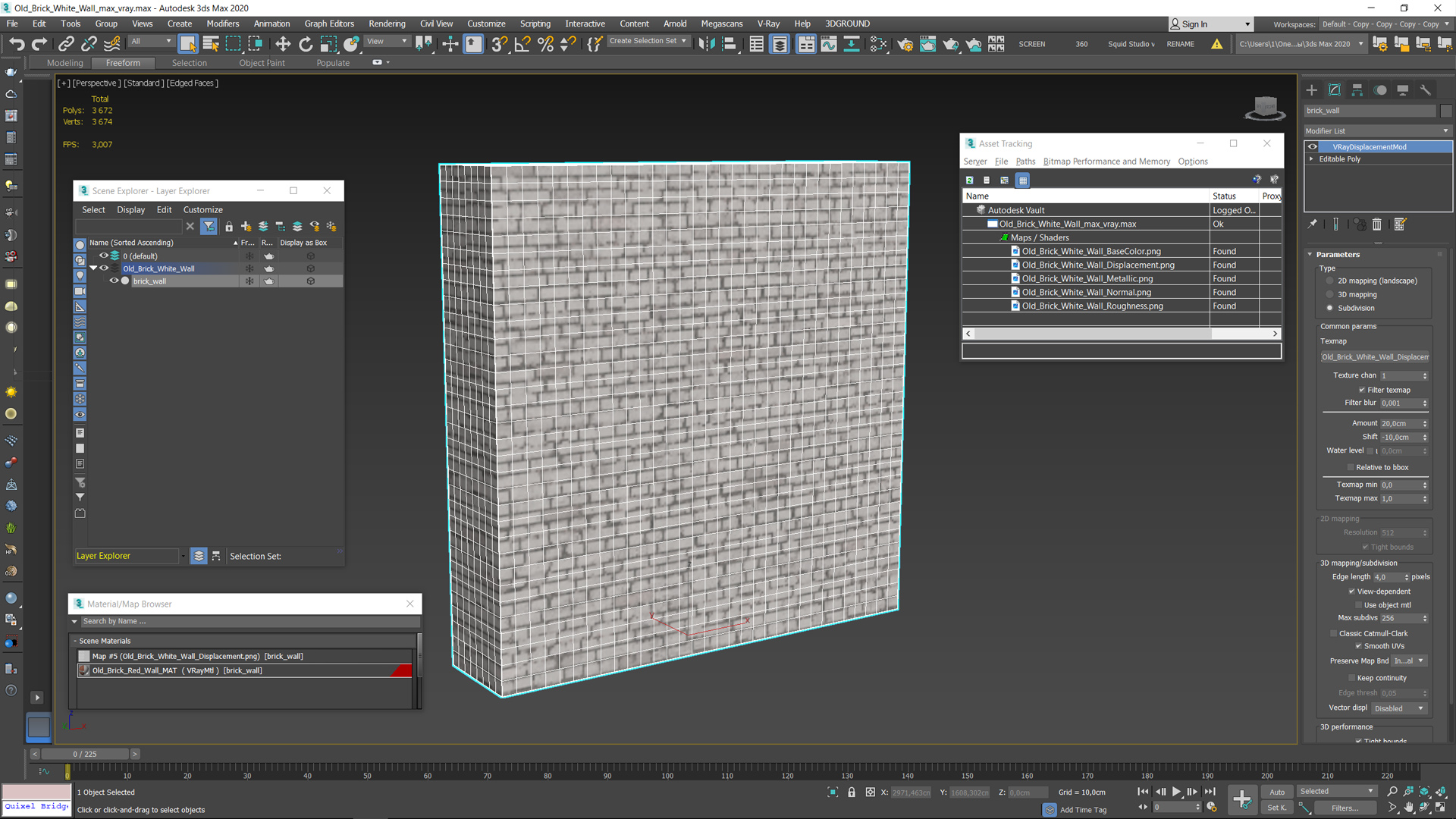Viewport: 1456px width, 819px height.
Task: Switch to the Modeling ribbon tab
Action: (65, 63)
